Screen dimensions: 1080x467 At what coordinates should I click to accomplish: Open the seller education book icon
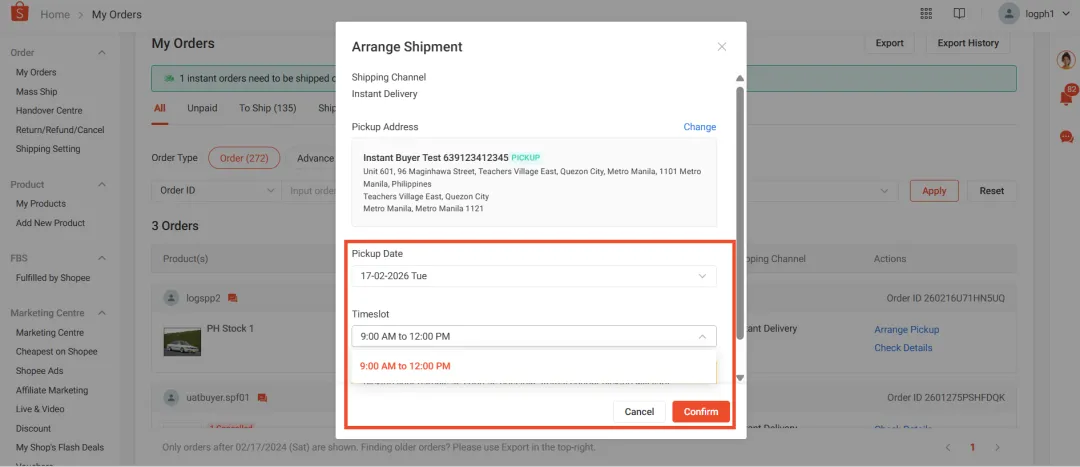point(959,14)
